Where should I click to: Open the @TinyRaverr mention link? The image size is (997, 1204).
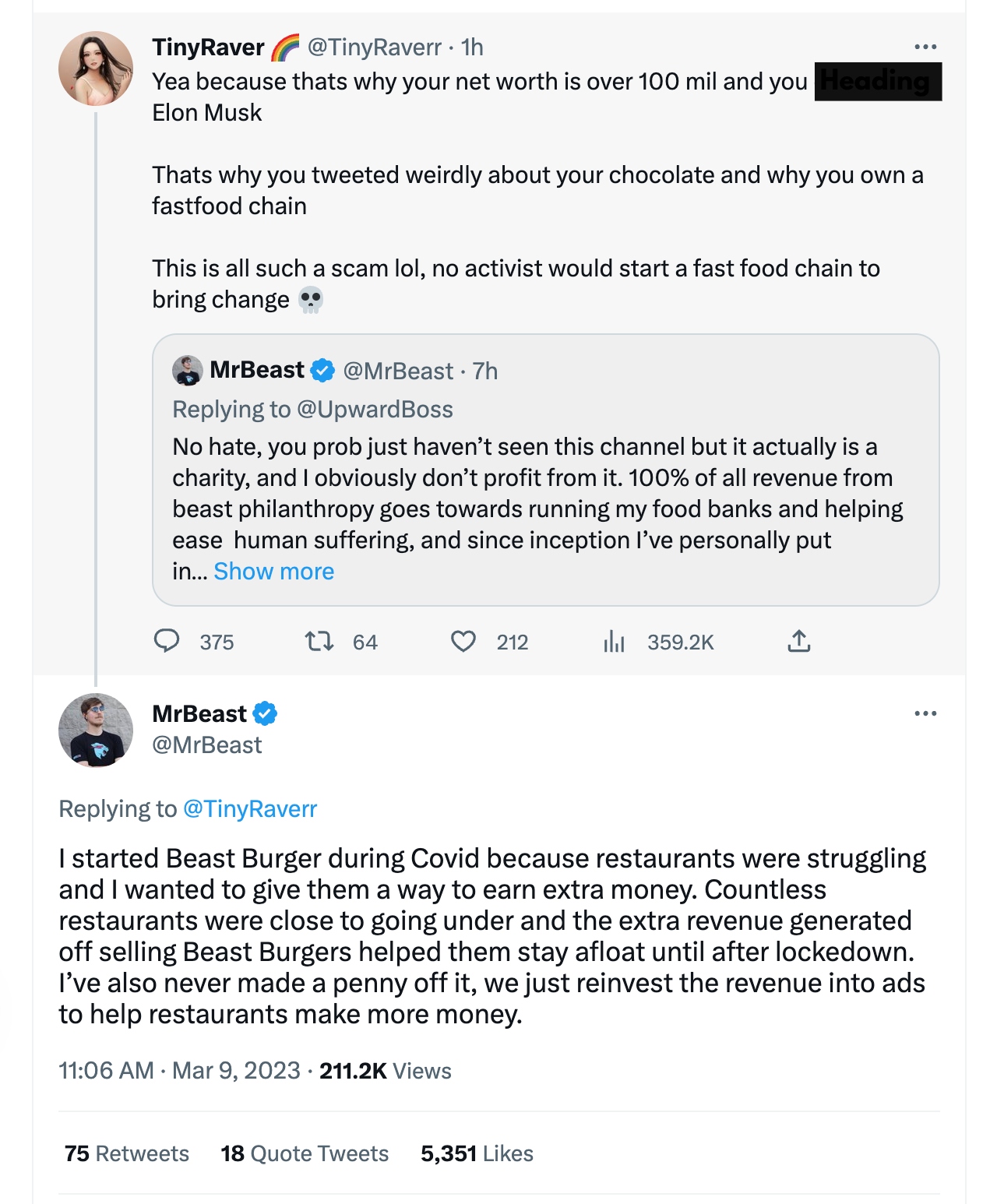(x=249, y=808)
